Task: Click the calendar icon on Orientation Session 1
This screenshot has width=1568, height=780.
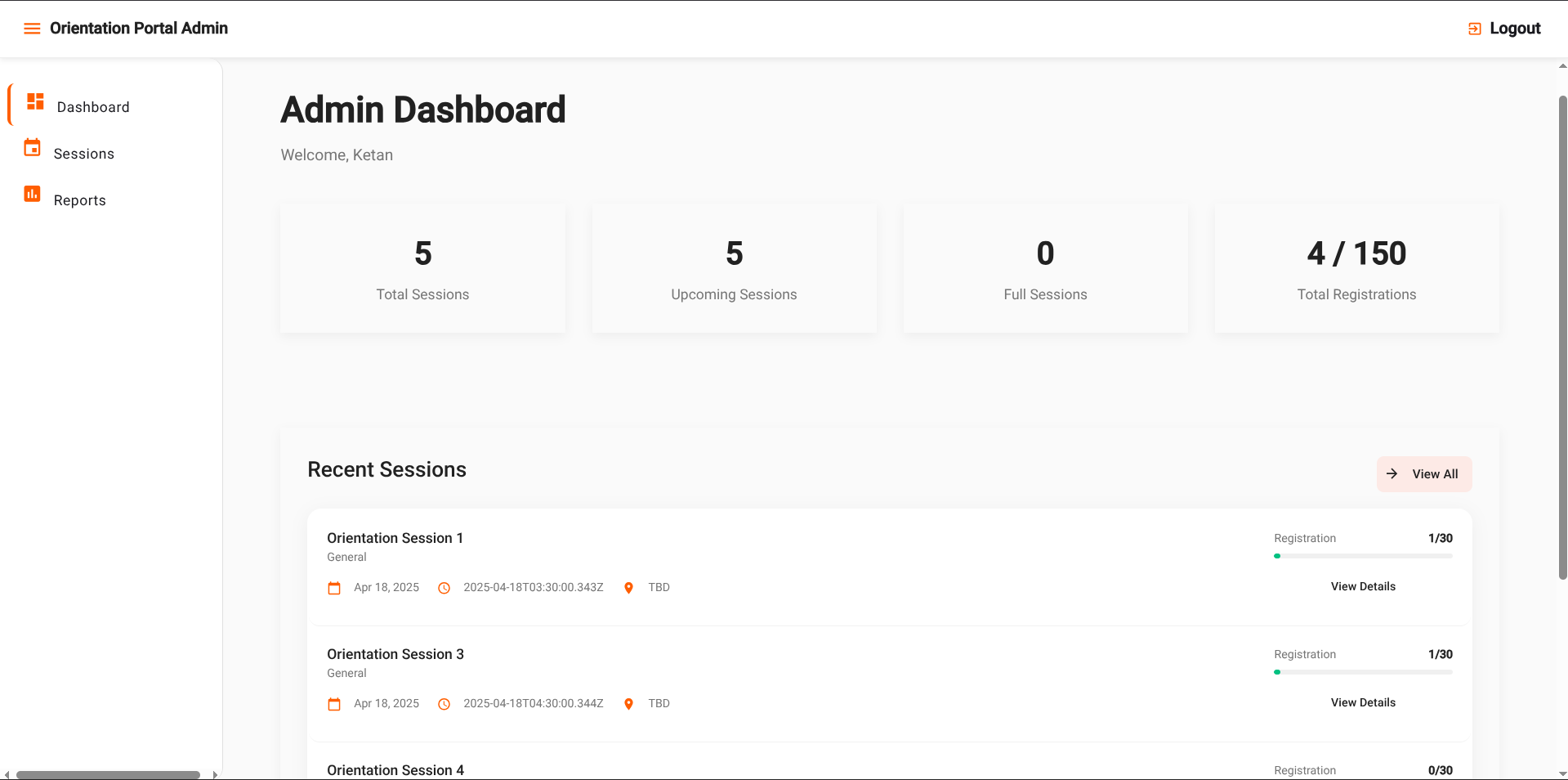Action: coord(334,587)
